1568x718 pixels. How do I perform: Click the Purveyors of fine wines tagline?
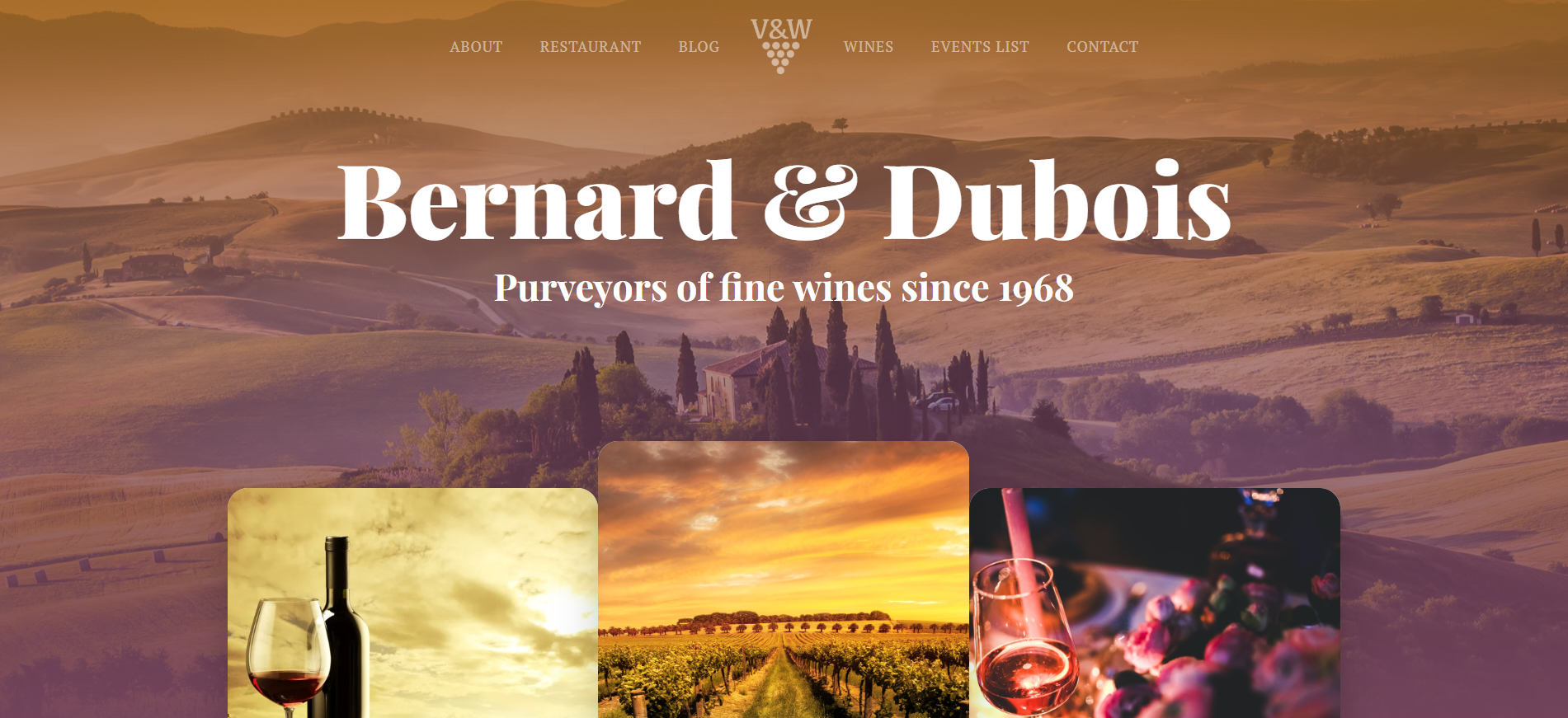pos(784,288)
